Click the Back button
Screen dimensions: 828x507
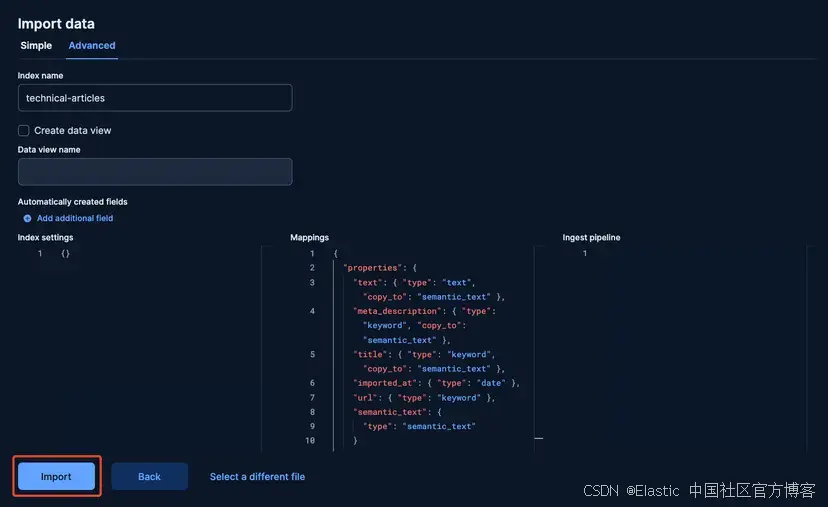(x=149, y=476)
